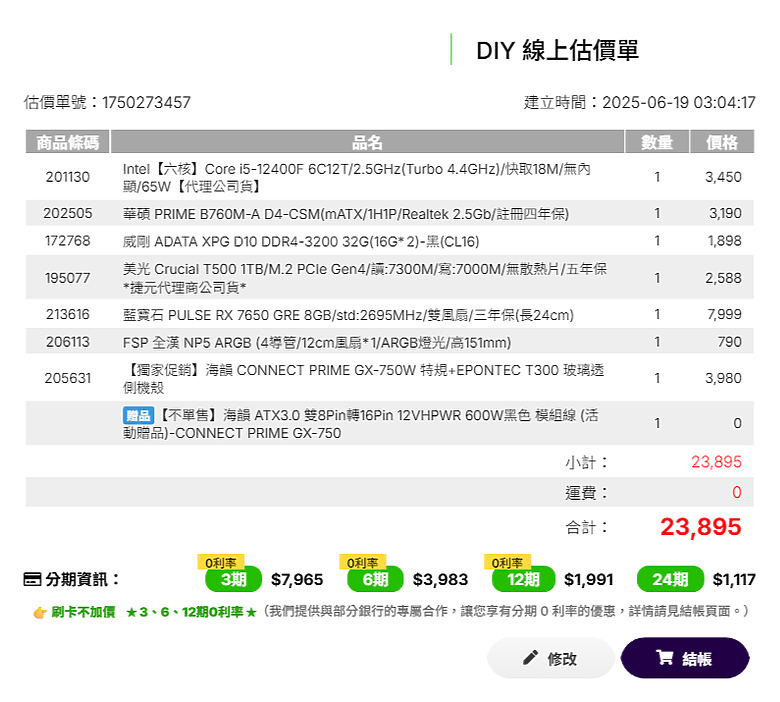Click the pencil icon in 修改 button
780x702 pixels.
[530, 658]
